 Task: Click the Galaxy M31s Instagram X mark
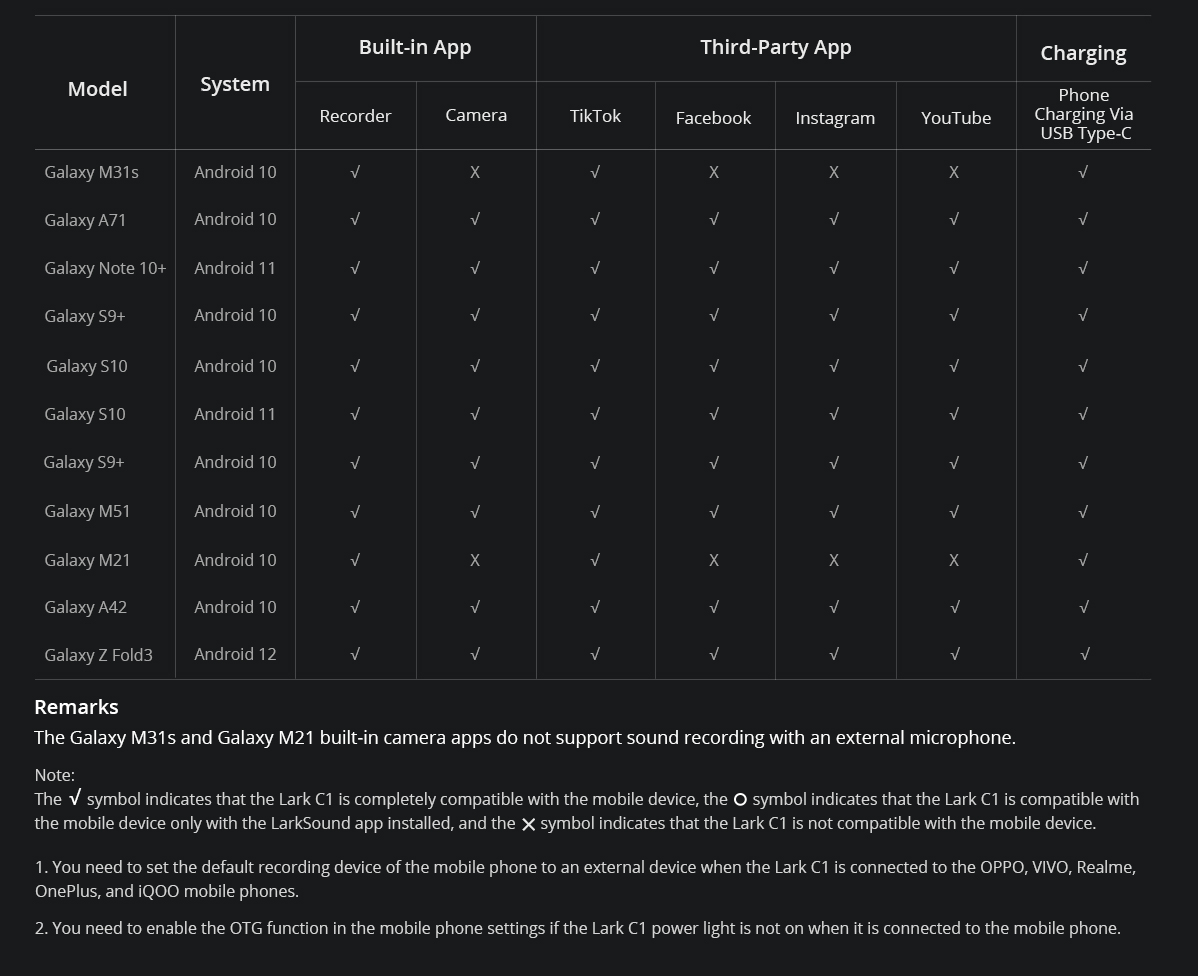[834, 172]
